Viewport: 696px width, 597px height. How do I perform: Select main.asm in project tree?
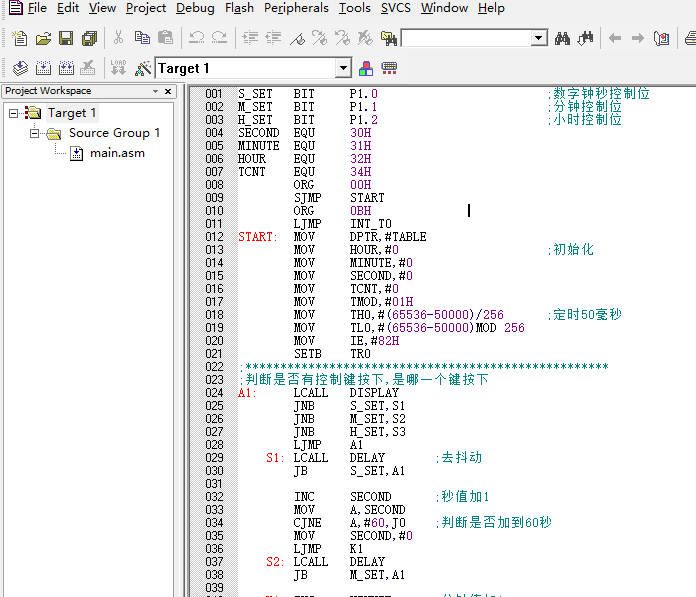117,153
